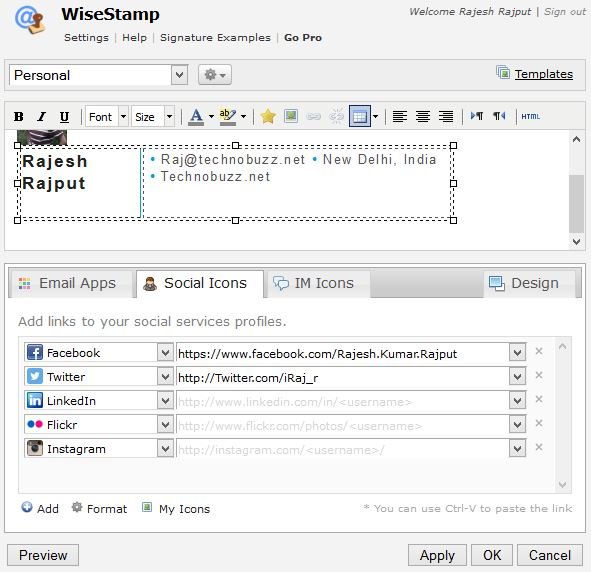Viewport: 591px width, 572px height.
Task: Open the Design tab
Action: [529, 283]
